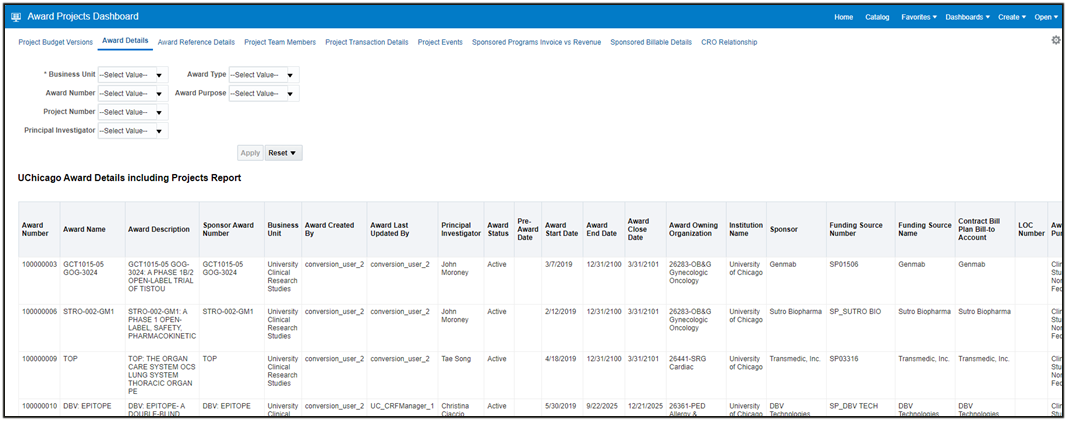Open the Award Number dropdown
Screen dimensions: 1067x421
133,93
